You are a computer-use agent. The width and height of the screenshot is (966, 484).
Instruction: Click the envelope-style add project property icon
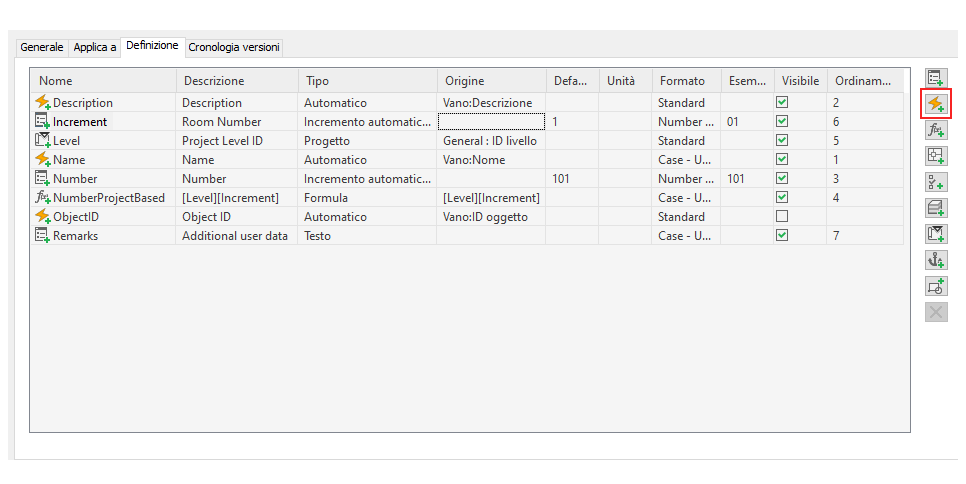pyautogui.click(x=936, y=234)
